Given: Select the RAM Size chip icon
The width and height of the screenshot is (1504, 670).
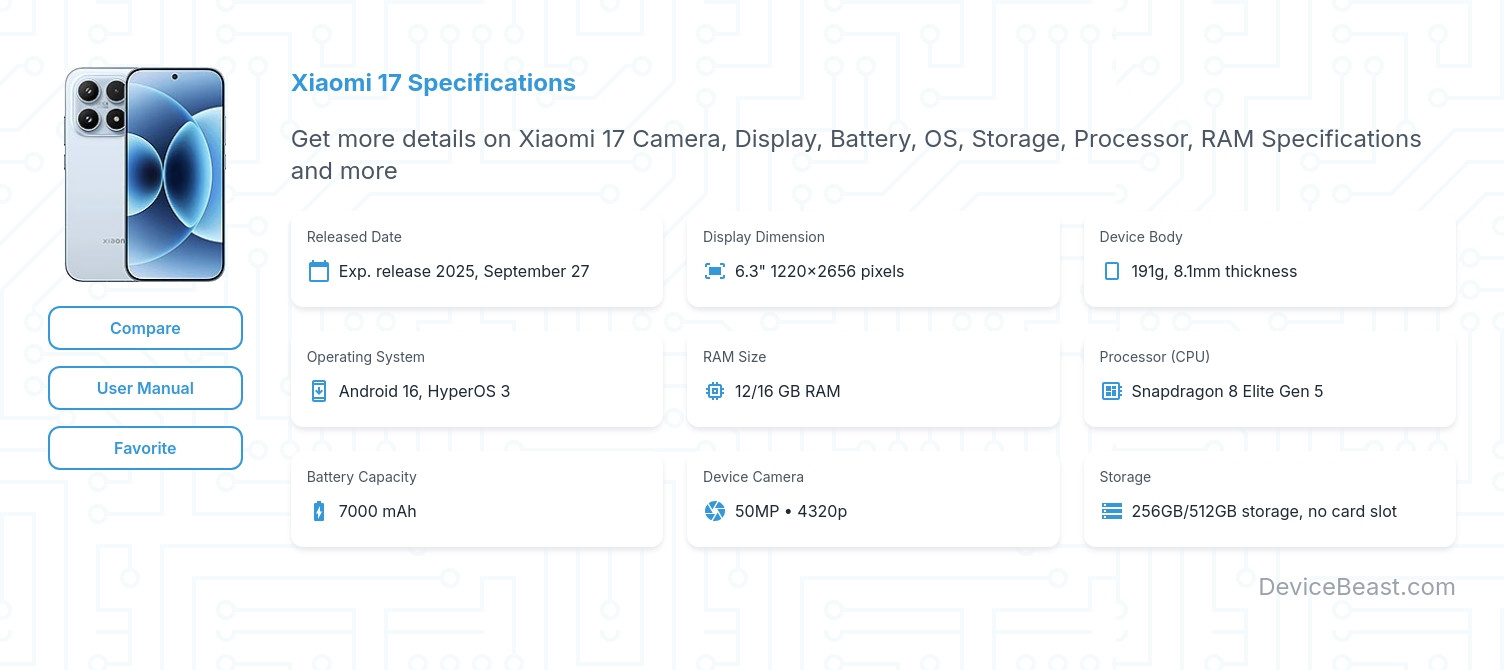Looking at the screenshot, I should (714, 391).
